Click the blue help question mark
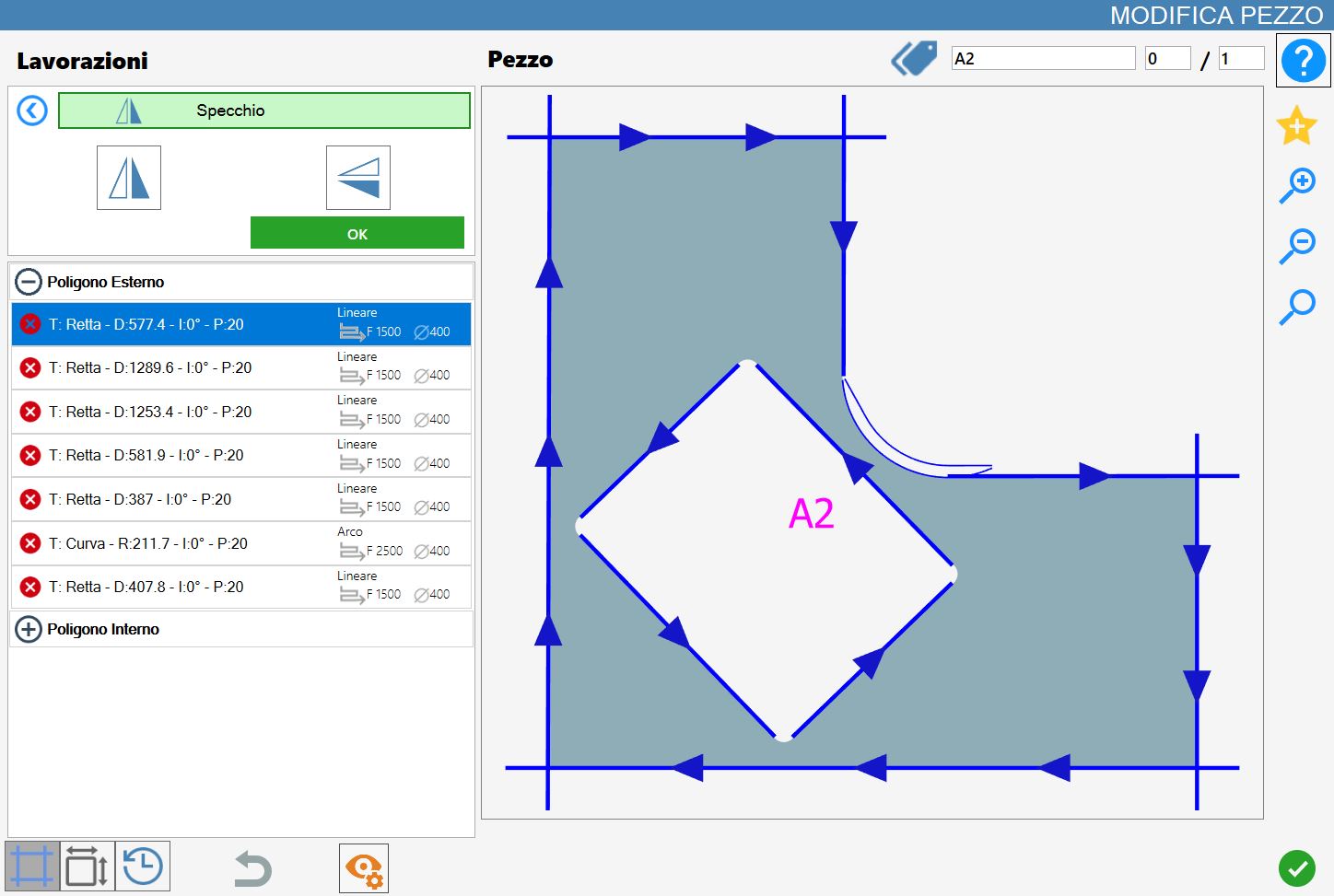This screenshot has height=896, width=1334. [x=1303, y=61]
